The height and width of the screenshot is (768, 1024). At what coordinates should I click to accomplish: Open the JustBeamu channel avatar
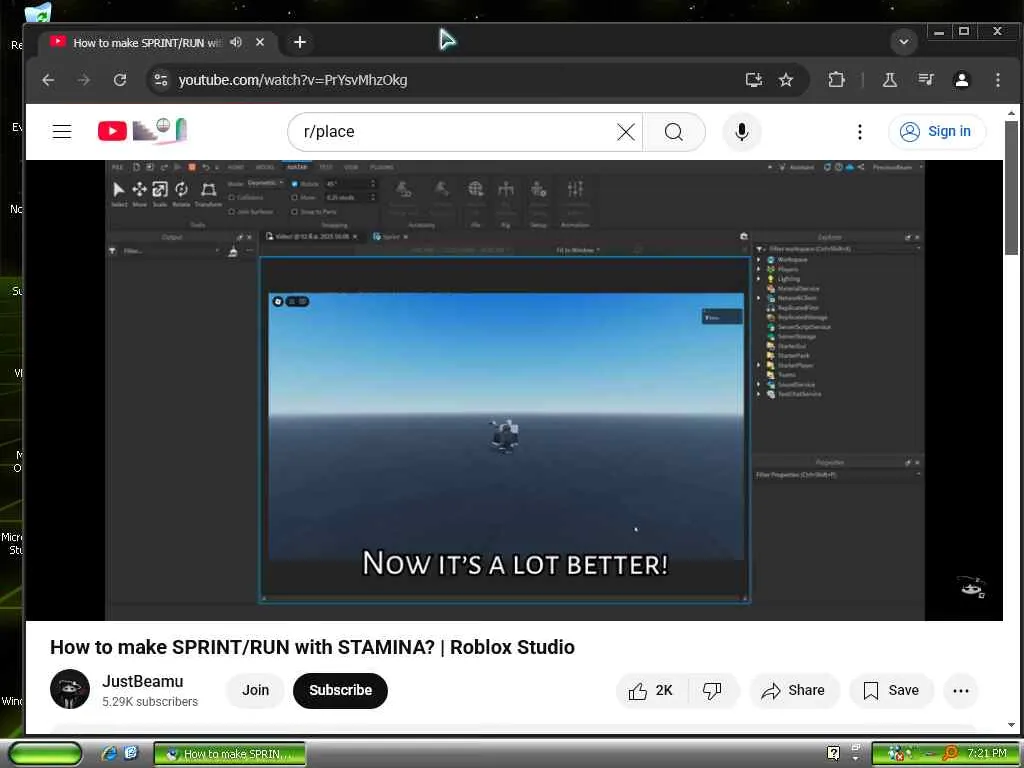click(x=70, y=689)
